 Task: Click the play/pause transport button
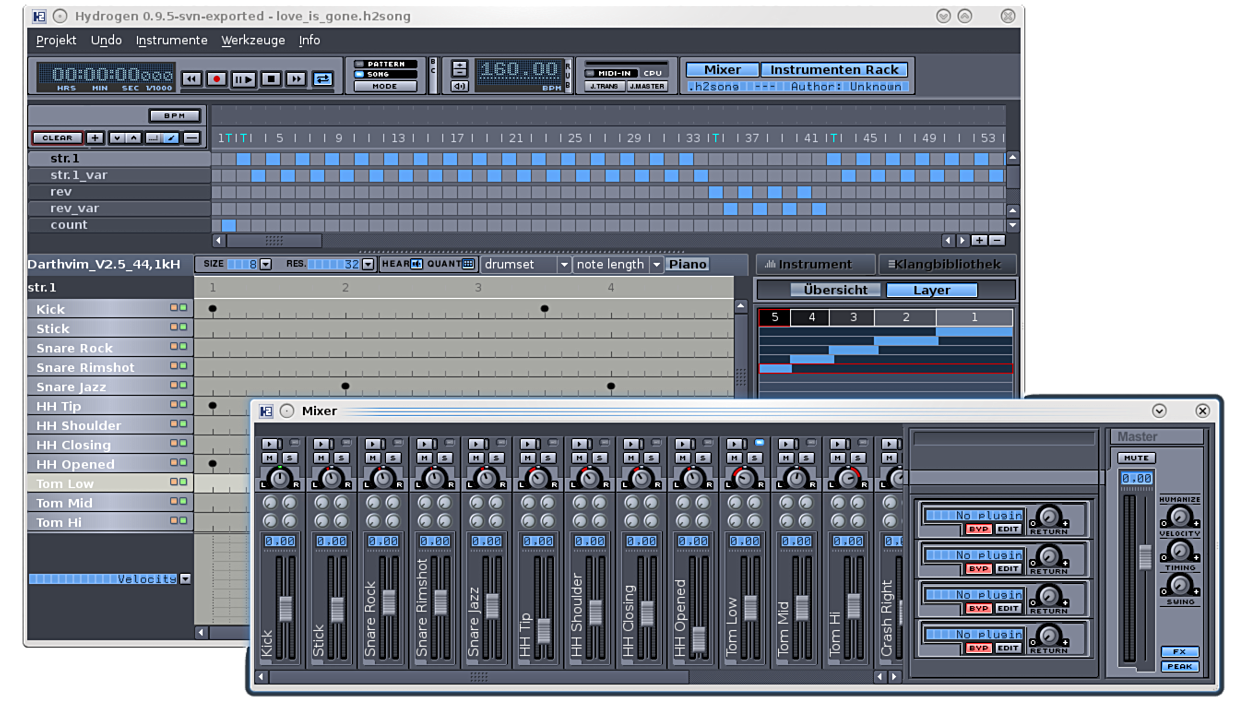[x=243, y=79]
